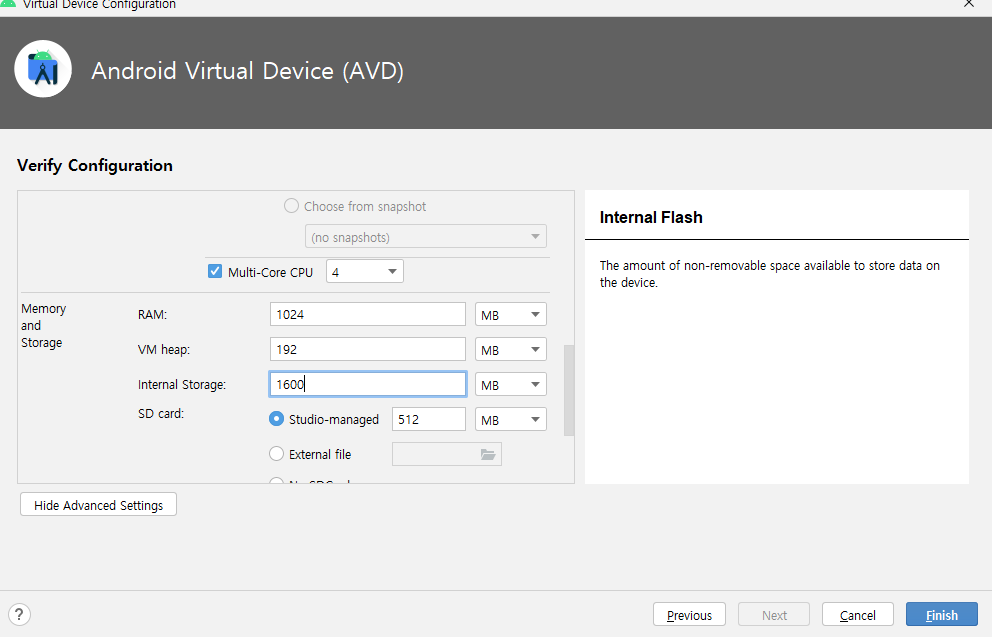Screen dimensions: 992x637
Task: Click the SD card: label
Action: point(161,414)
